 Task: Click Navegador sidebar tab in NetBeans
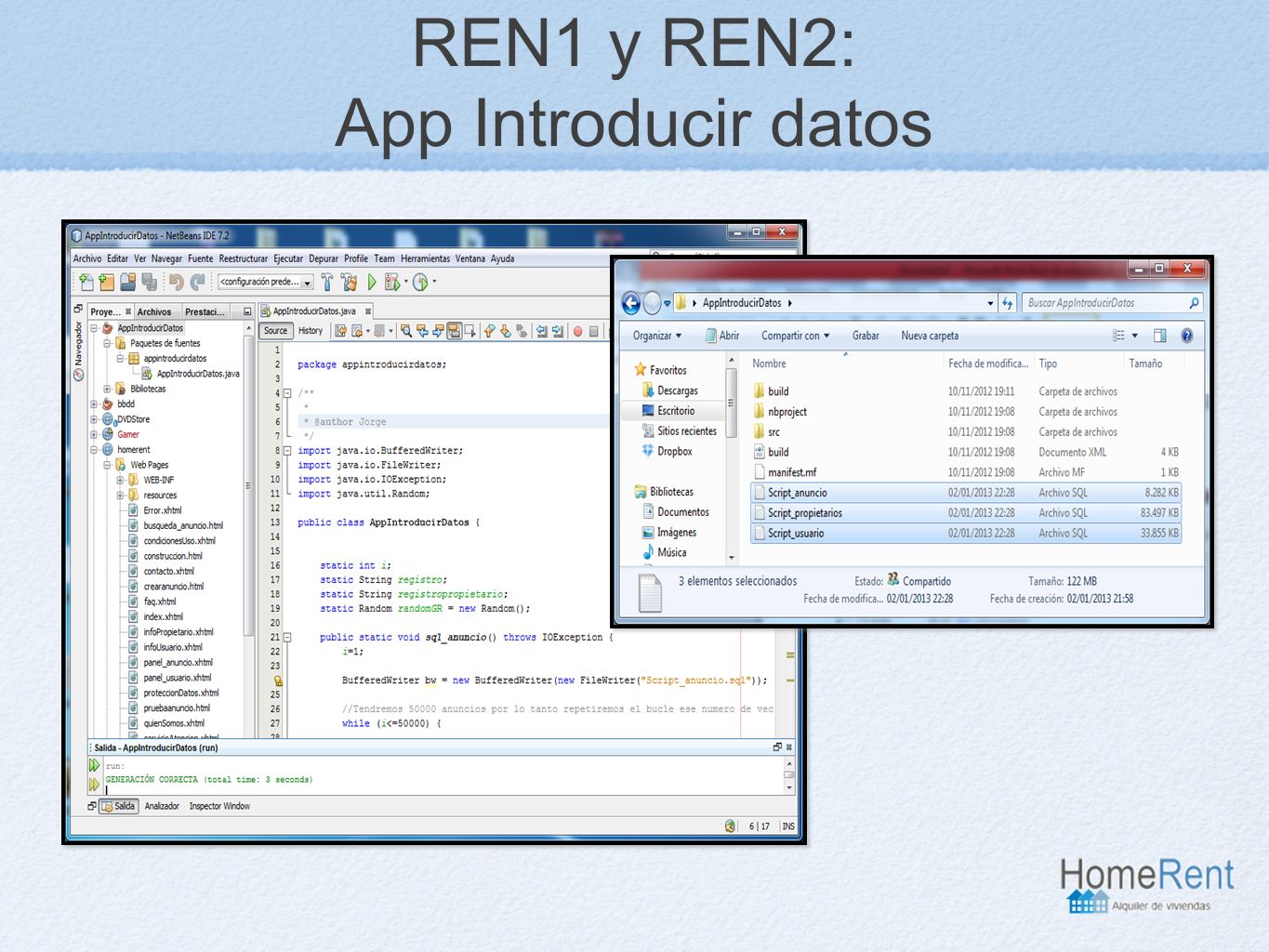pos(79,351)
